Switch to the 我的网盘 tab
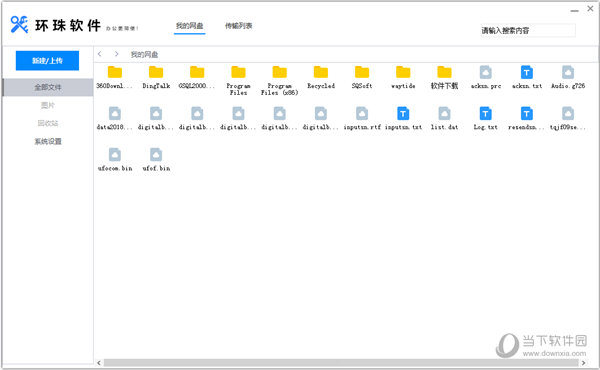 coord(189,26)
